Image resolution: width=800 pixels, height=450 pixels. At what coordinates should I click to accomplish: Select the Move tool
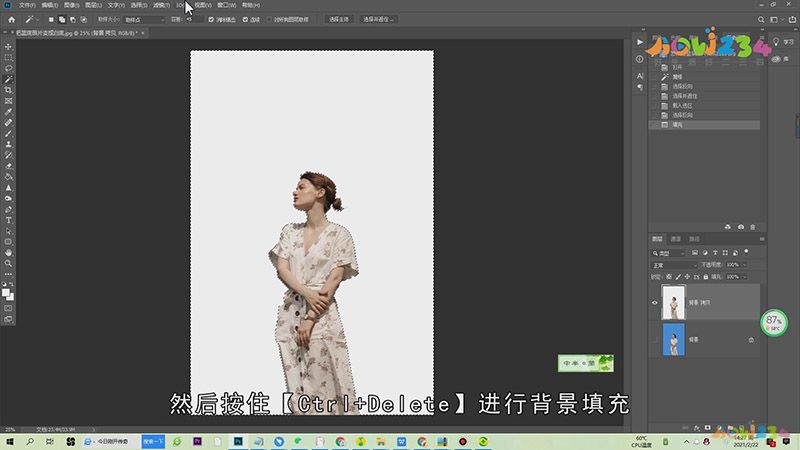(8, 46)
